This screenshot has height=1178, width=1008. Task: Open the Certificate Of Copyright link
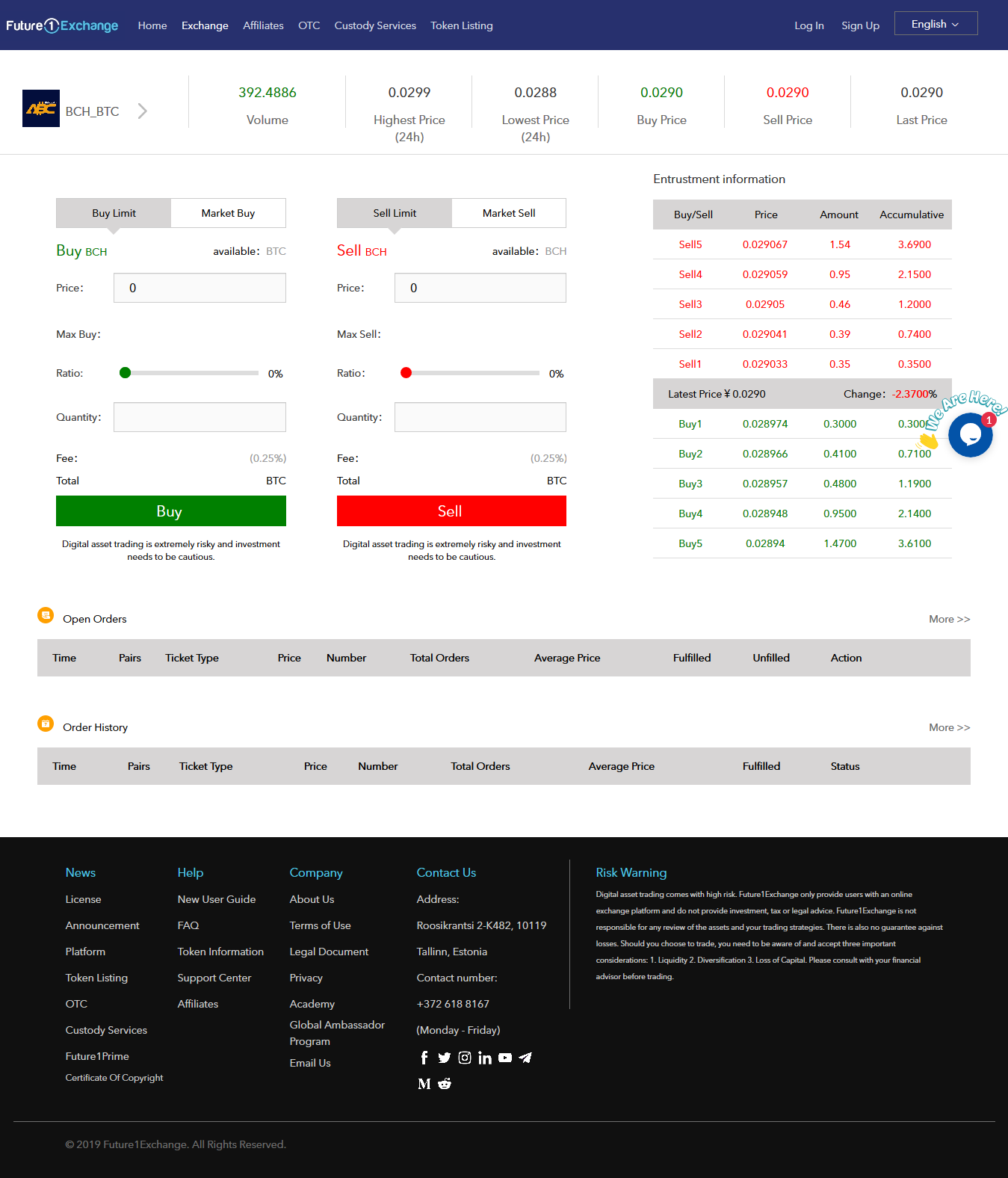(x=114, y=1078)
